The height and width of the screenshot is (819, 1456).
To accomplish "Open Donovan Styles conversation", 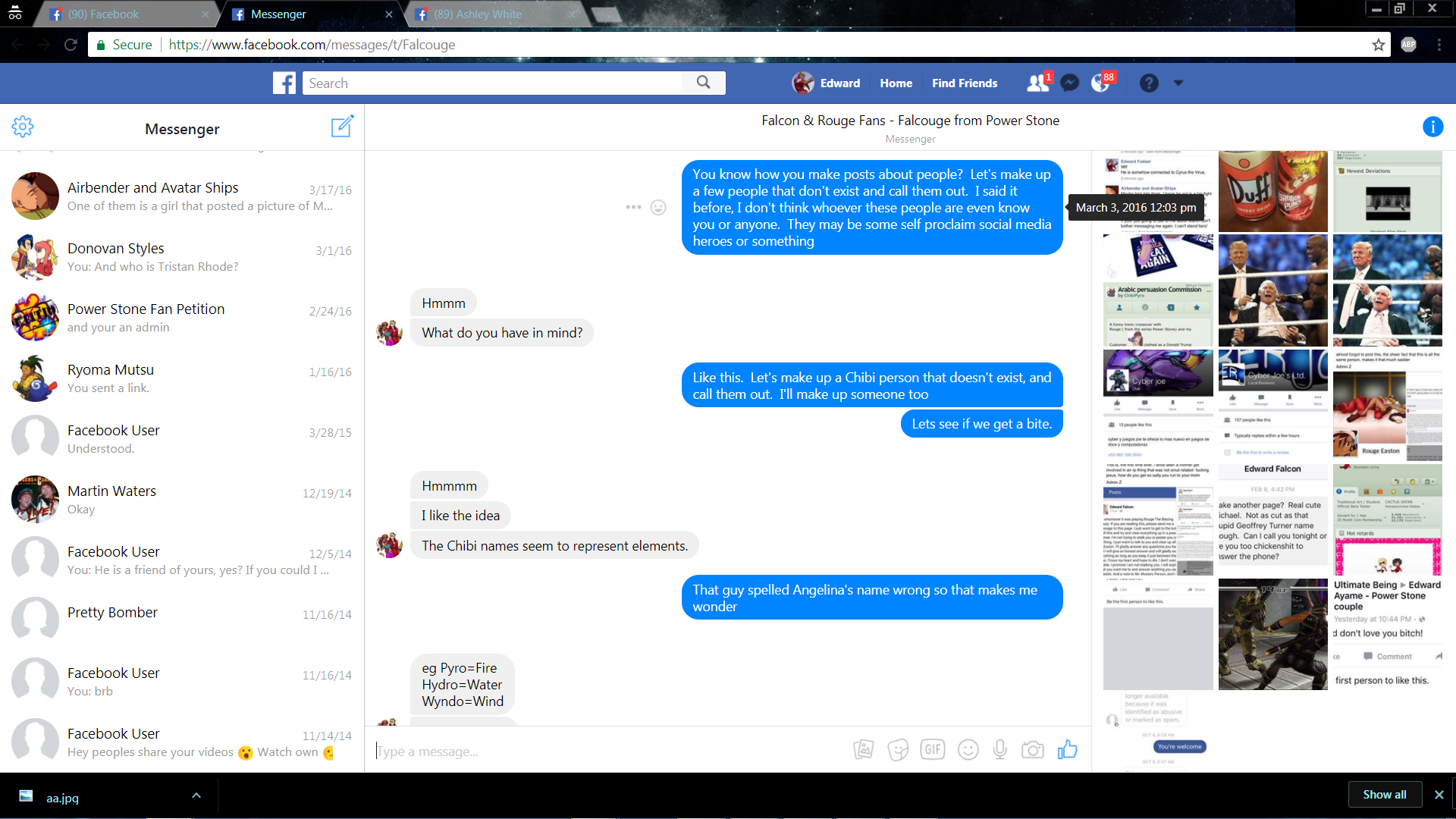I will coord(182,256).
